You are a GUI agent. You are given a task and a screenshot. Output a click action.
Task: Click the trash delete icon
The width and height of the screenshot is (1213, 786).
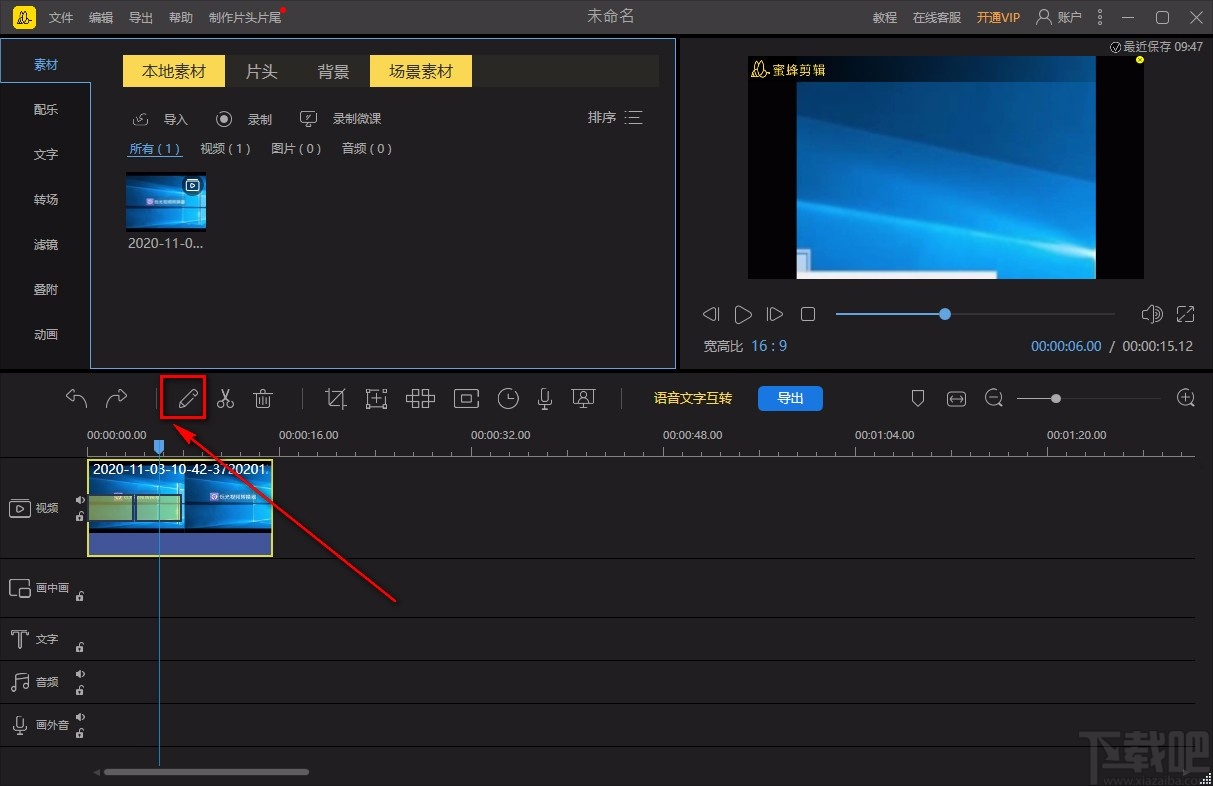pyautogui.click(x=263, y=398)
